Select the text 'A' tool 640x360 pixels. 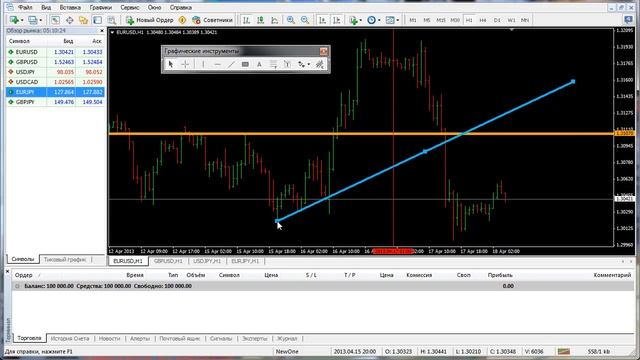point(259,64)
